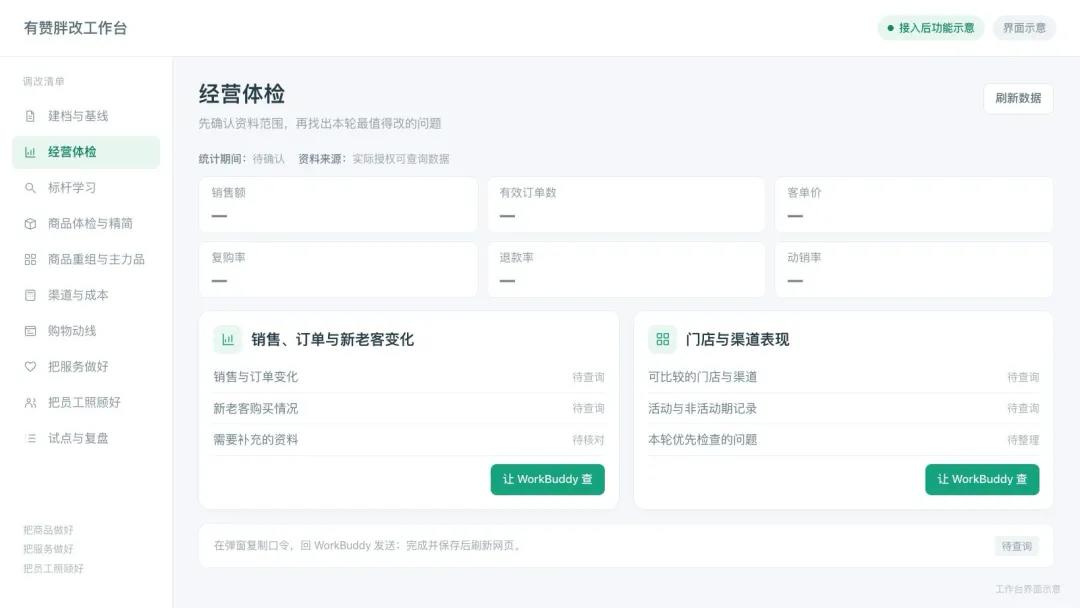1080x608 pixels.
Task: Click 让 WorkBuddy 查 under 销售、订单与新老客变化
Action: click(548, 479)
